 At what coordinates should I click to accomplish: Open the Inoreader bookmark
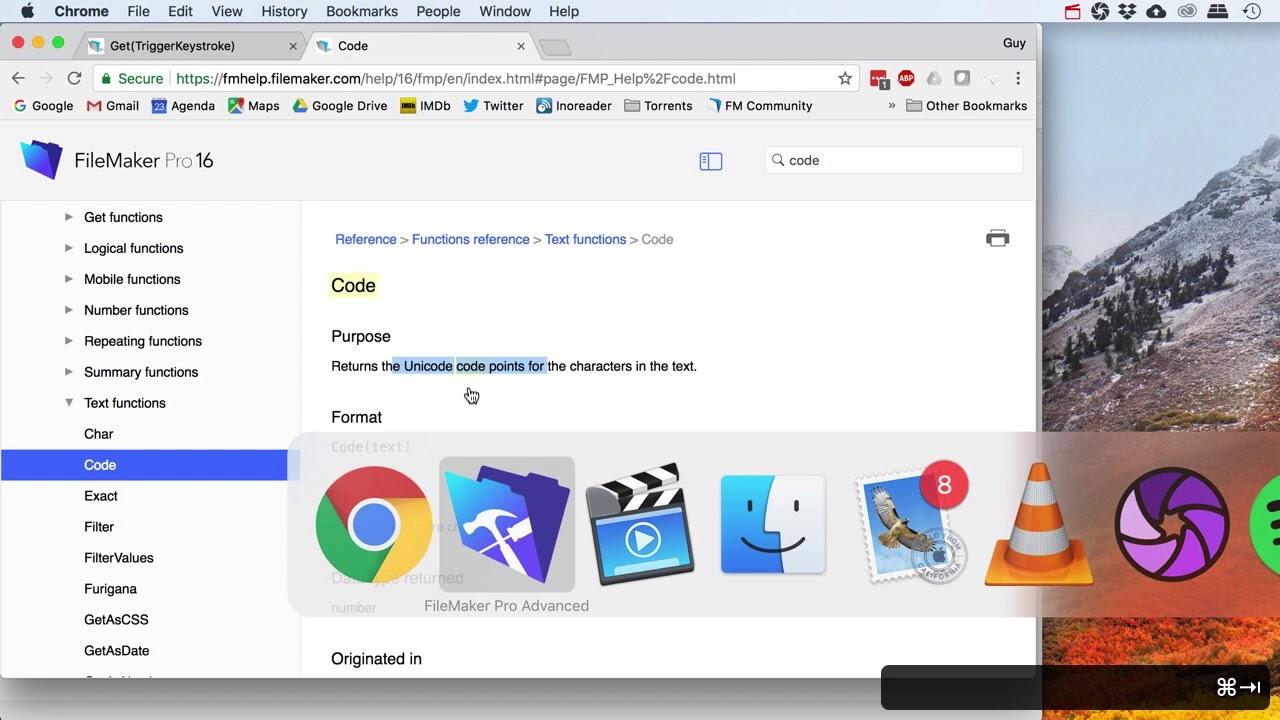point(574,105)
